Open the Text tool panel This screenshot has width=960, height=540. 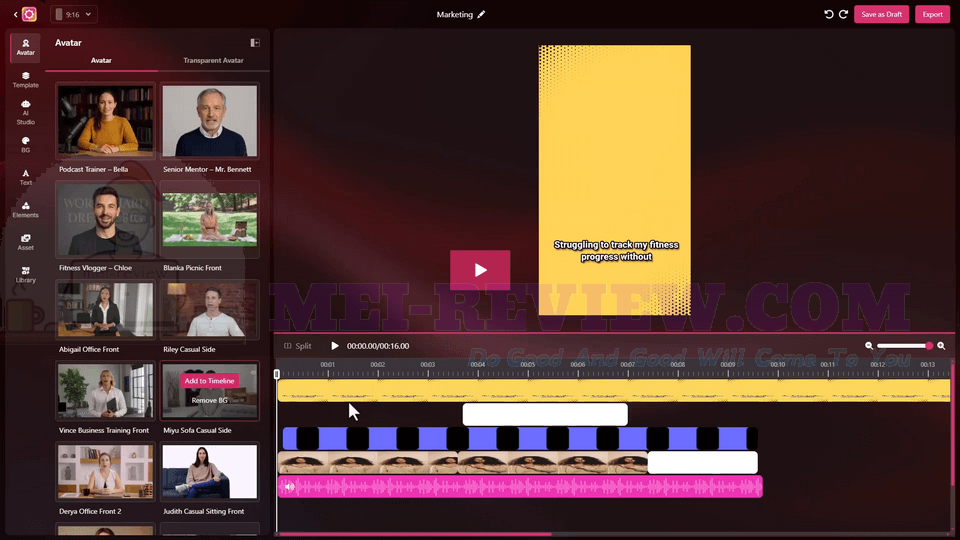click(25, 177)
